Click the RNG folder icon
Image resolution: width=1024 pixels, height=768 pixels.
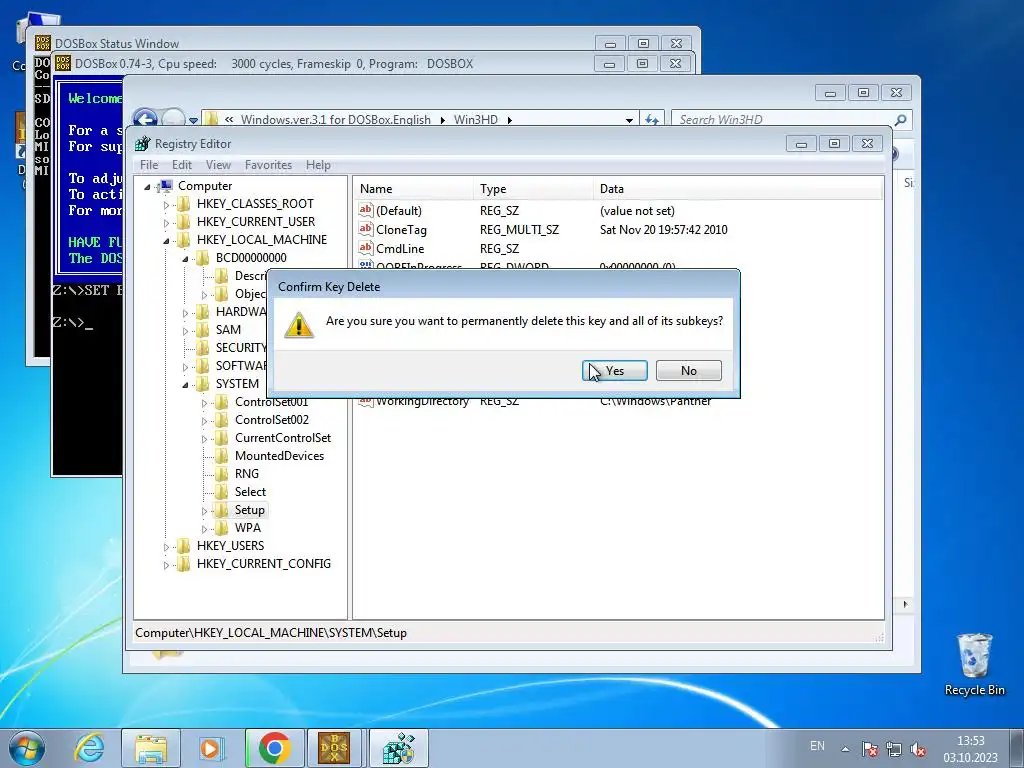tap(222, 473)
